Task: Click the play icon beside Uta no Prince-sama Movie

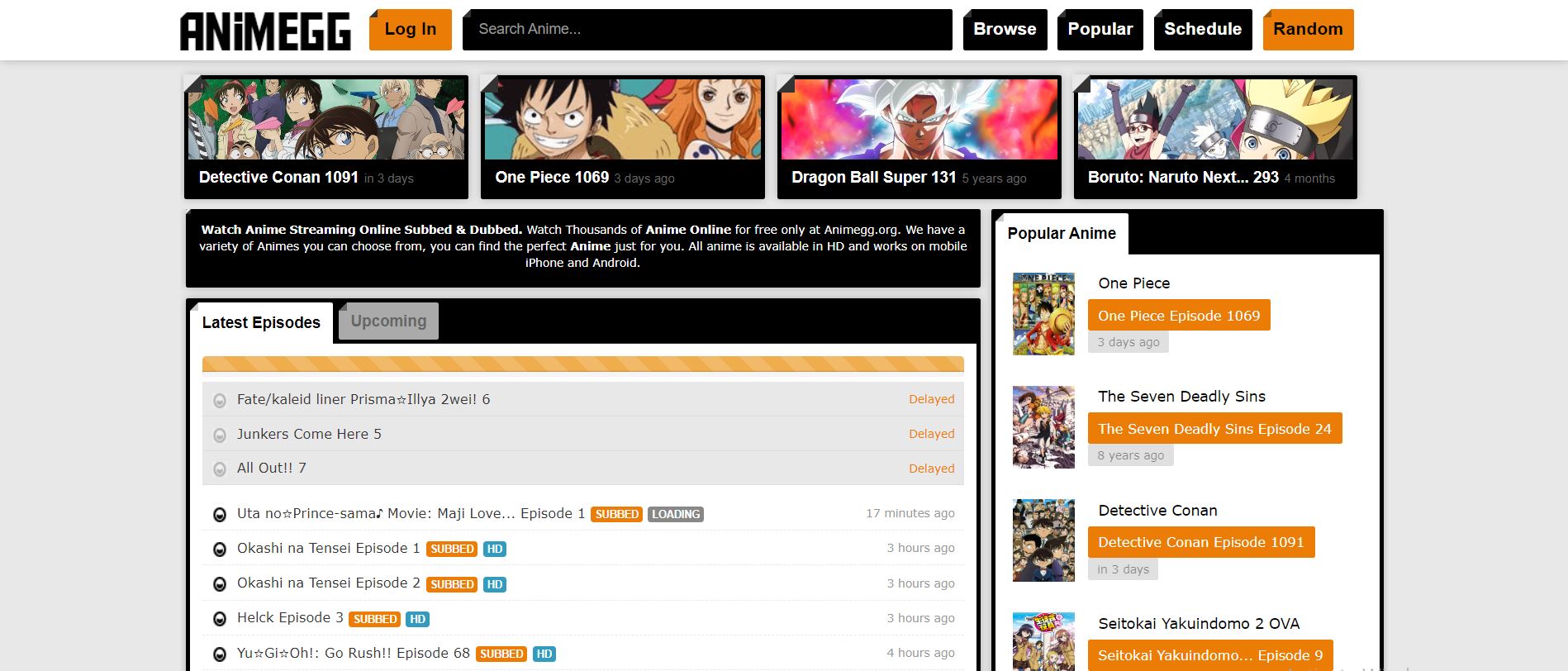Action: pos(220,515)
